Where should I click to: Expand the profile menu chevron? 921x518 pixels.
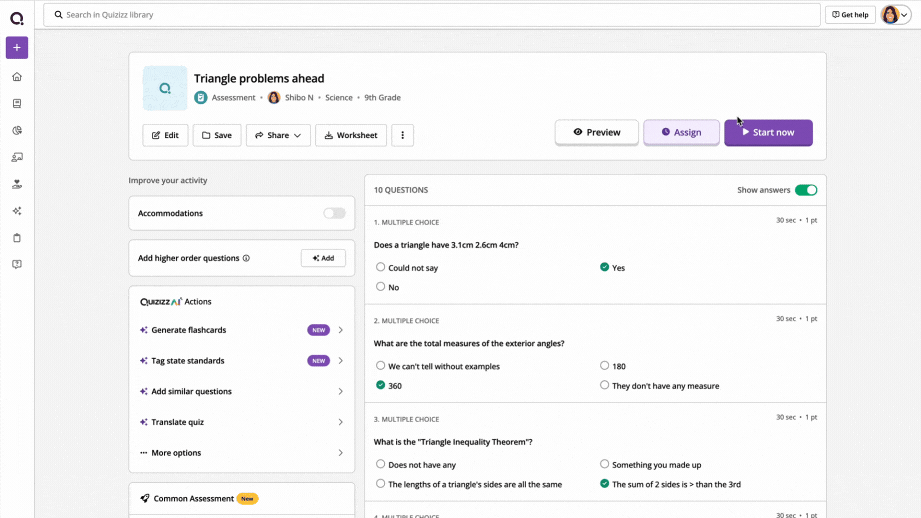[x=905, y=15]
